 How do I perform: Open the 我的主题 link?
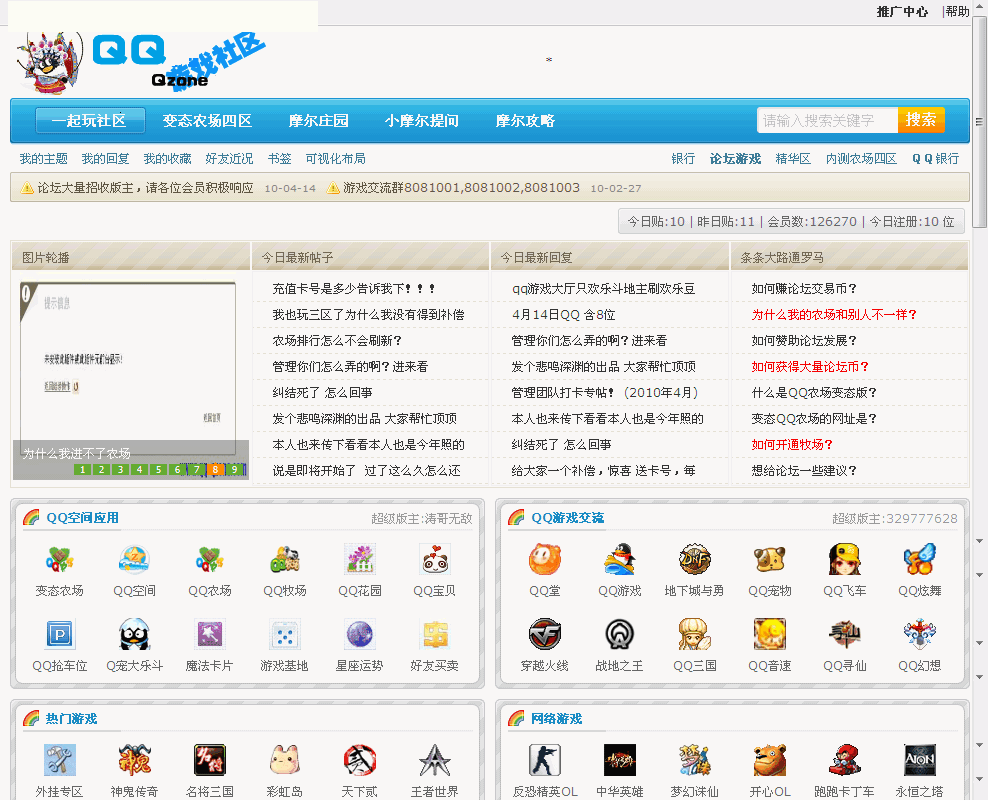tap(43, 159)
